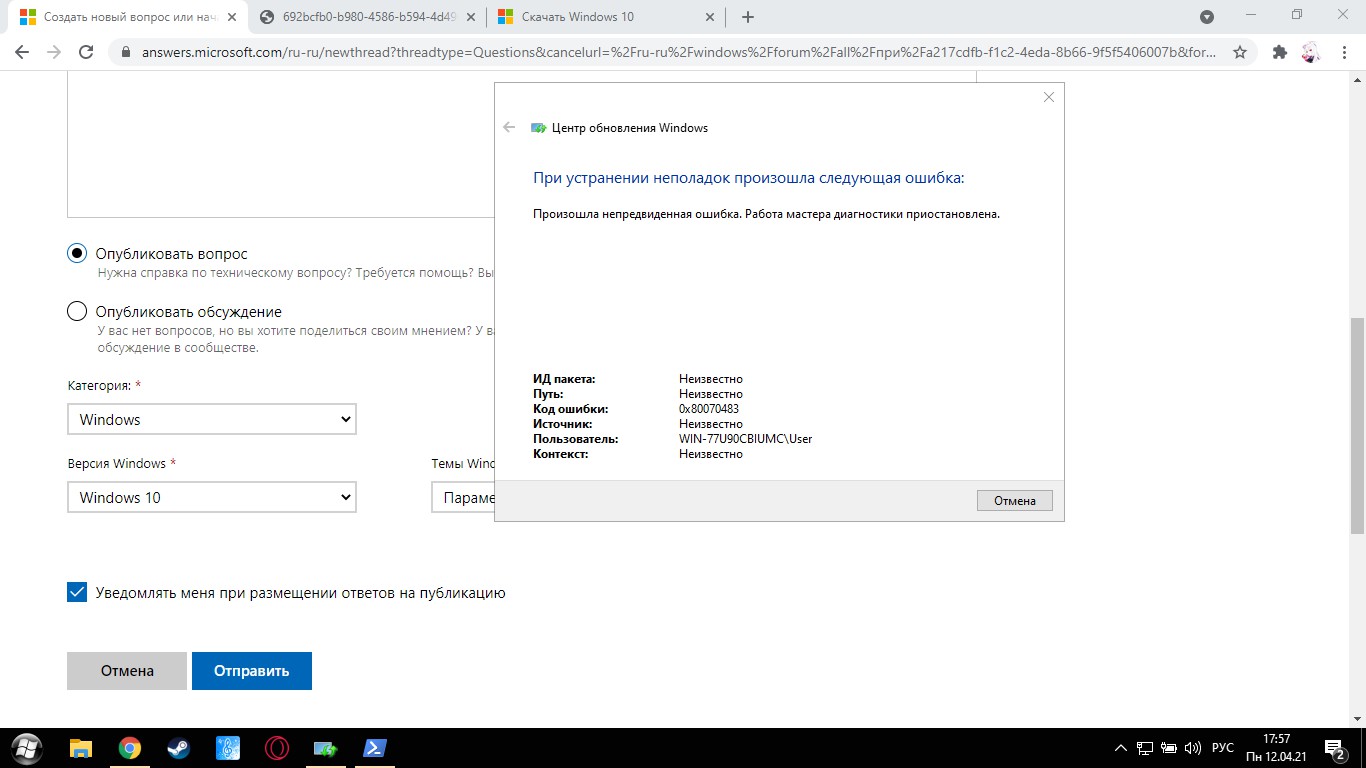Switch input language РУС indicator
The width and height of the screenshot is (1366, 768).
(1223, 748)
